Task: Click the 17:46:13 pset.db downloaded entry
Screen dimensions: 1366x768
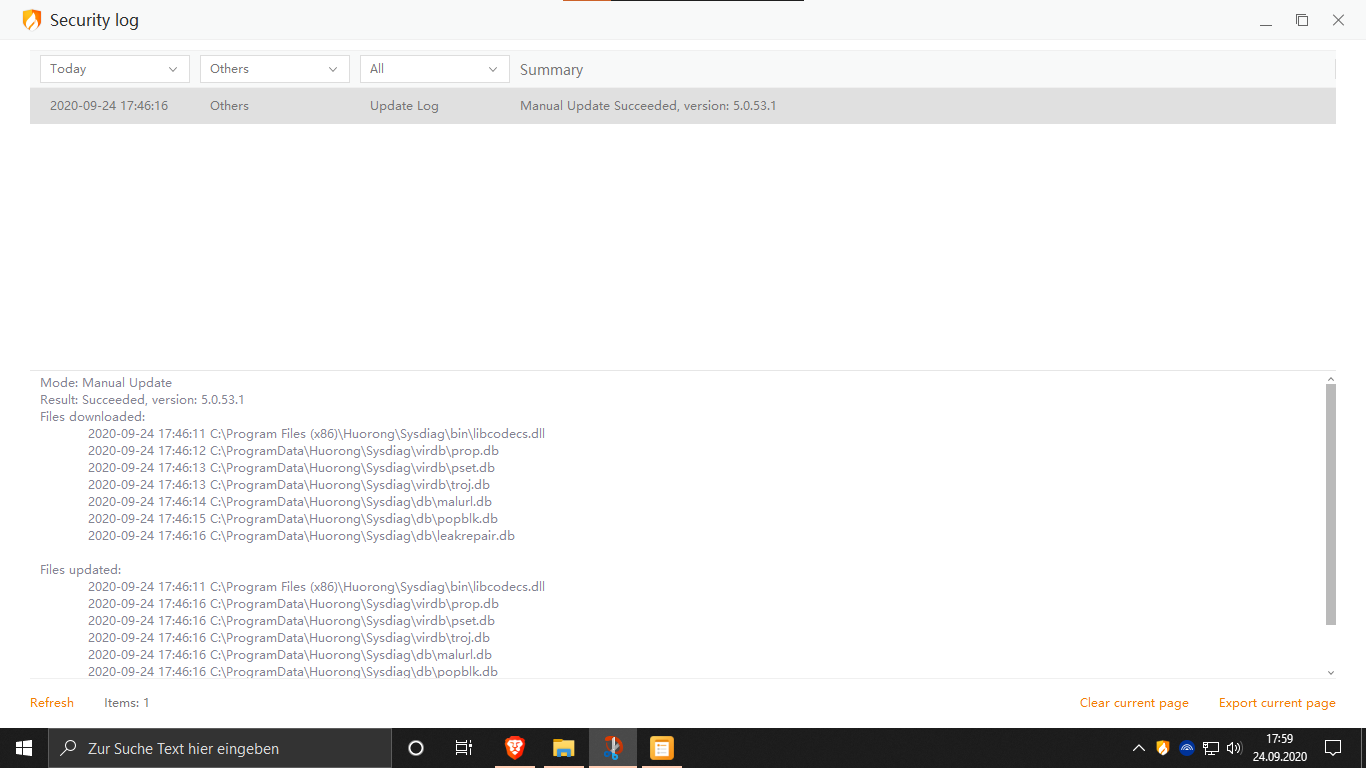Action: 291,468
